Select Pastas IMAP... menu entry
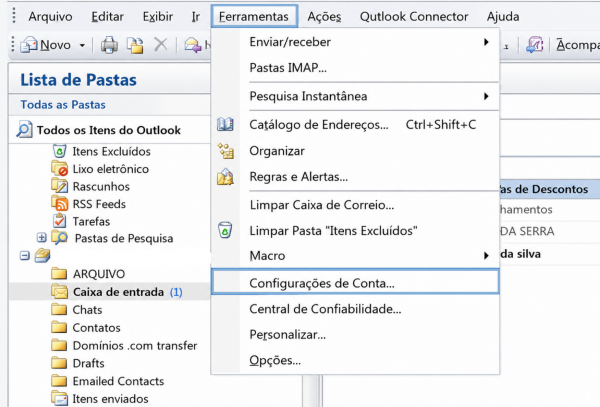 pos(355,68)
